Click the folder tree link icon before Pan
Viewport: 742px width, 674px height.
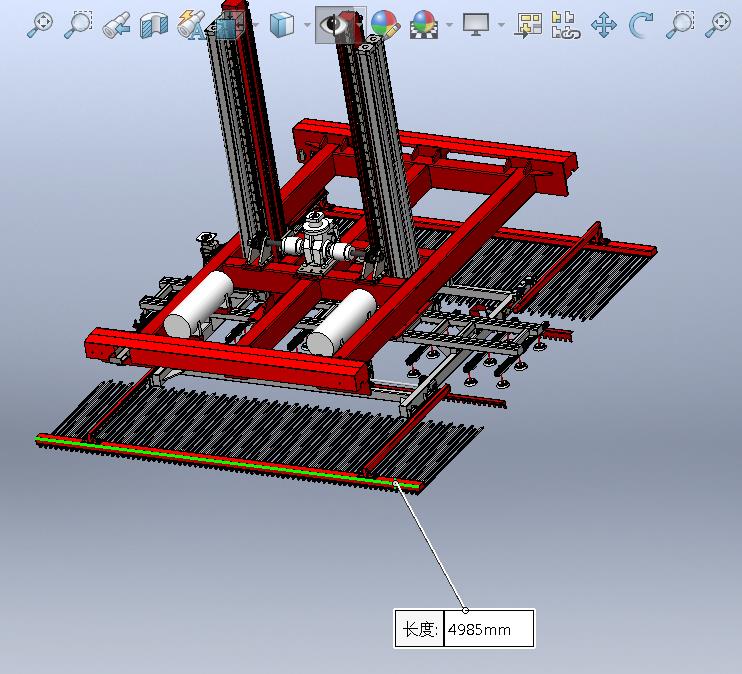[566, 25]
